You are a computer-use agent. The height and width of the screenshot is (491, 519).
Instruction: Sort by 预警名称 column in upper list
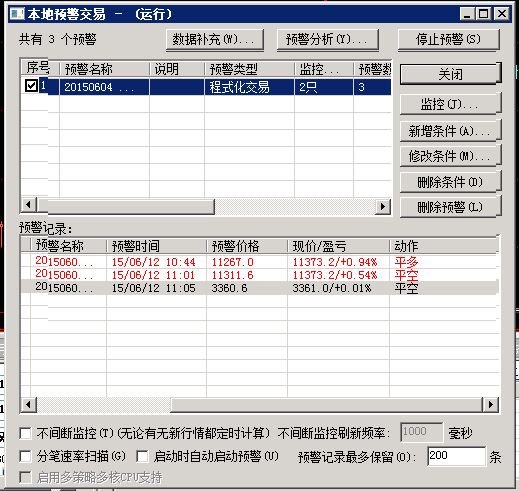(104, 69)
